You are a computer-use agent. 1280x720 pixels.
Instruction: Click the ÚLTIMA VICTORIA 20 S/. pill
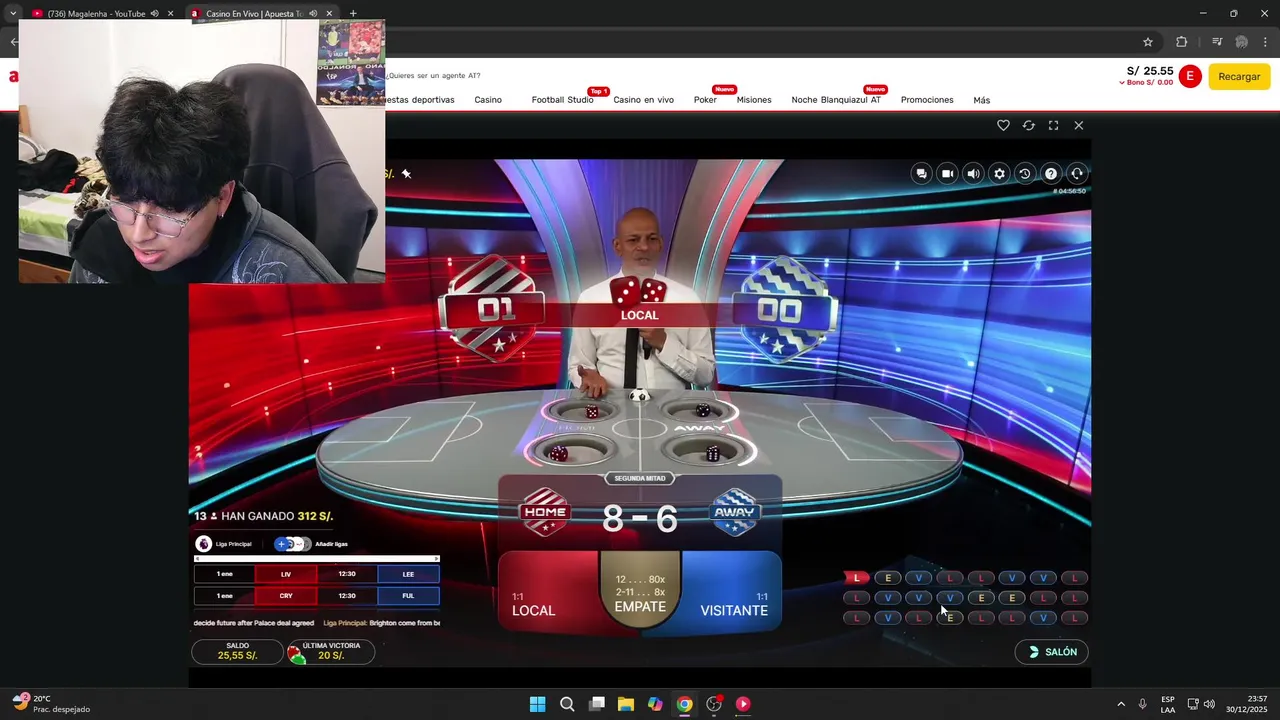click(x=330, y=652)
